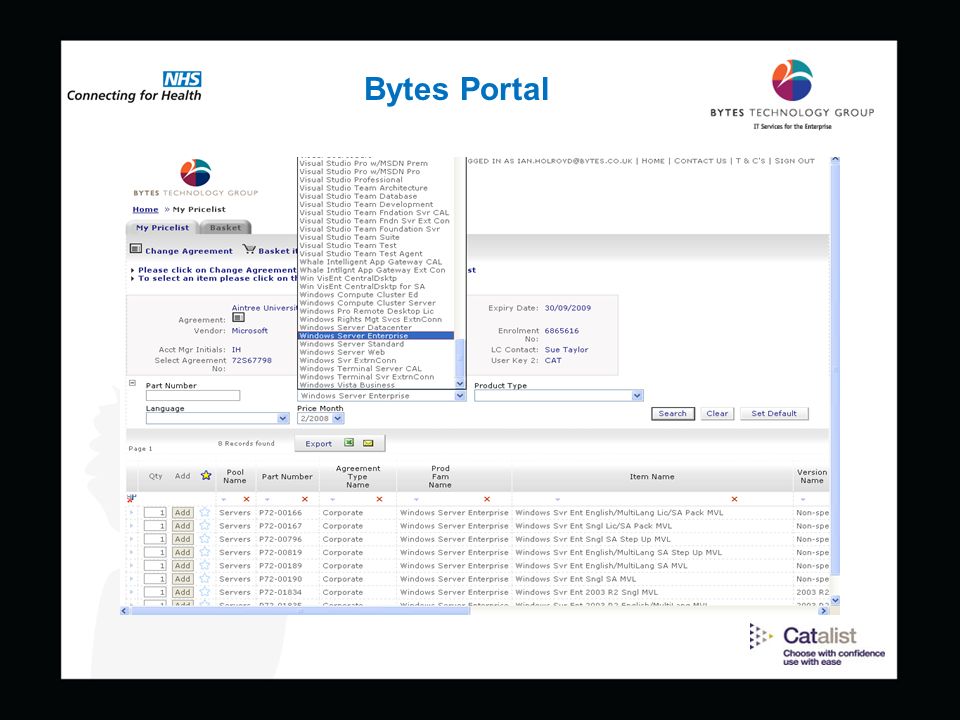This screenshot has height=720, width=960.
Task: Open the Language dropdown
Action: pyautogui.click(x=283, y=418)
